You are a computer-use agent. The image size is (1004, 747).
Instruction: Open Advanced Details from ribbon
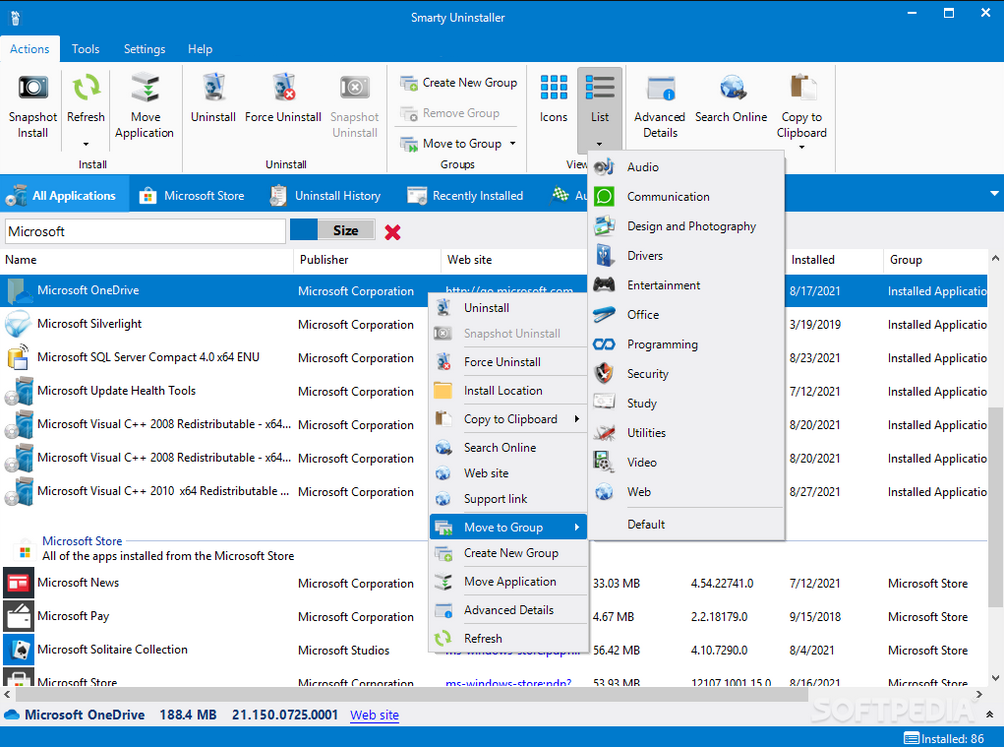(x=660, y=105)
